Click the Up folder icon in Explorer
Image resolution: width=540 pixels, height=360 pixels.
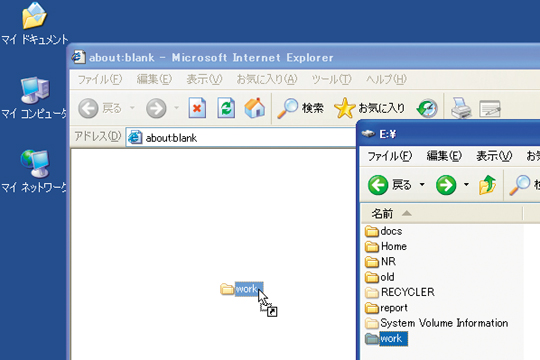click(x=487, y=185)
